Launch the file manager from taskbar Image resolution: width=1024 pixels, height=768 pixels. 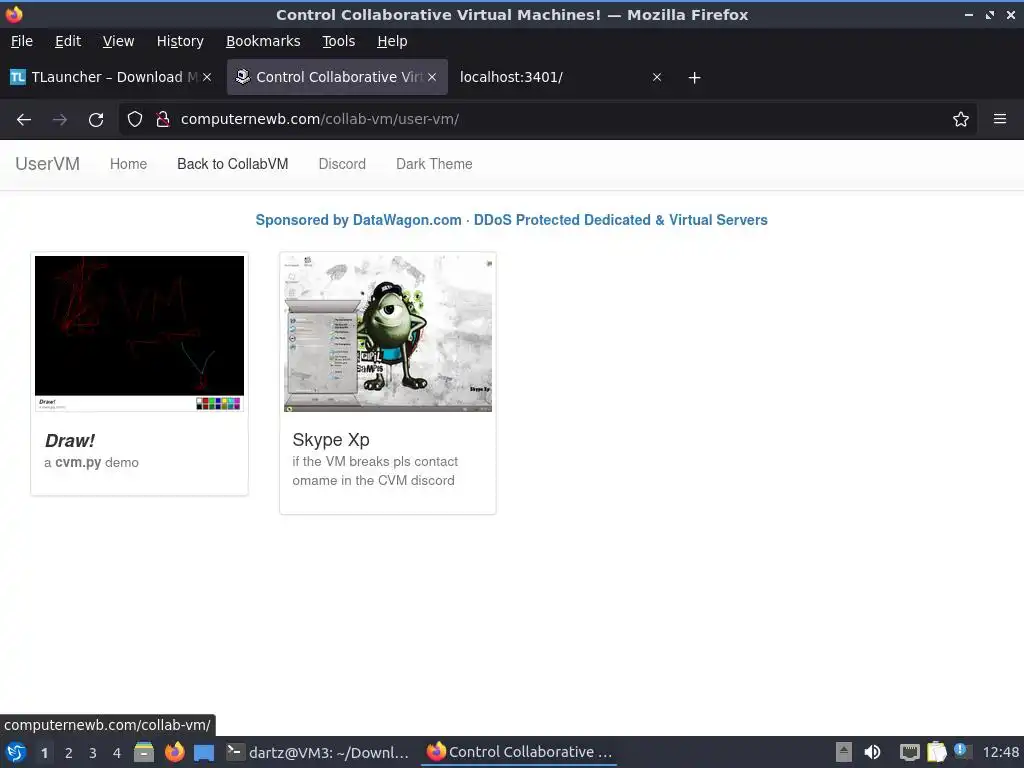click(x=144, y=752)
